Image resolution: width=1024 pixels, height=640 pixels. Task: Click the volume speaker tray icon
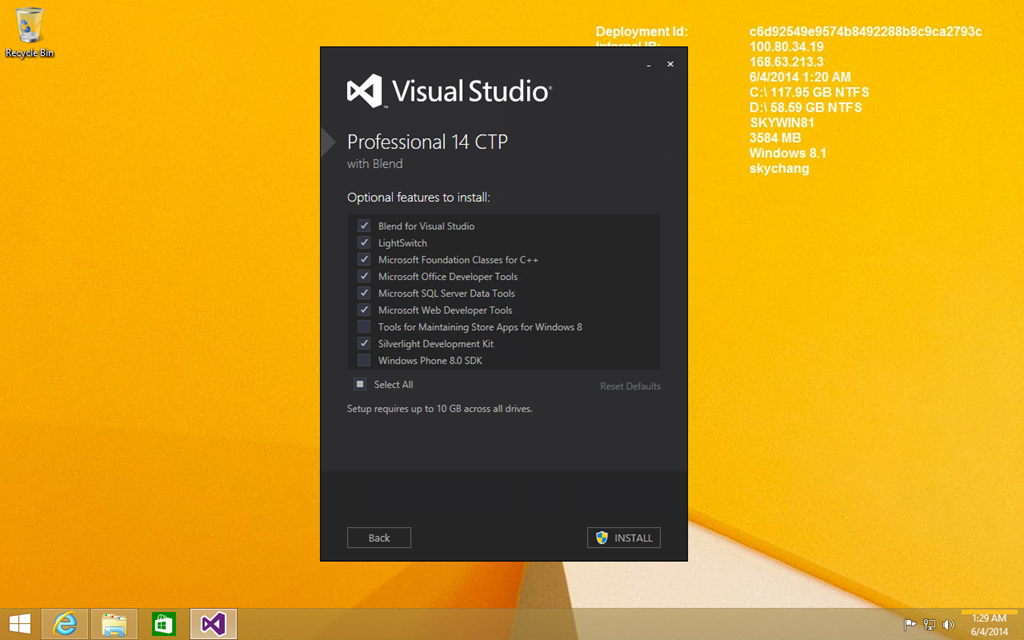948,625
